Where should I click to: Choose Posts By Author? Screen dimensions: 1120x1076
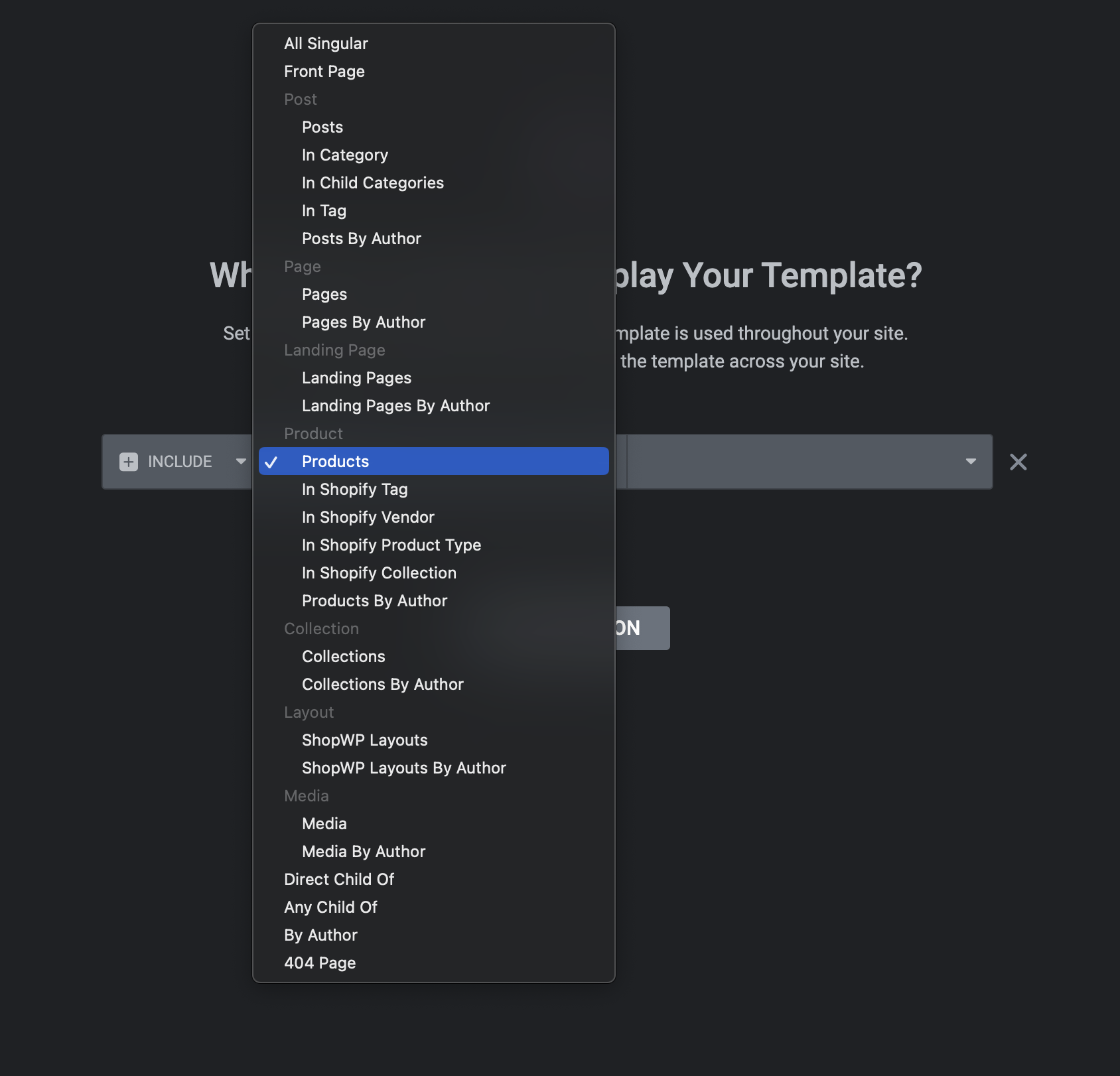[x=362, y=238]
